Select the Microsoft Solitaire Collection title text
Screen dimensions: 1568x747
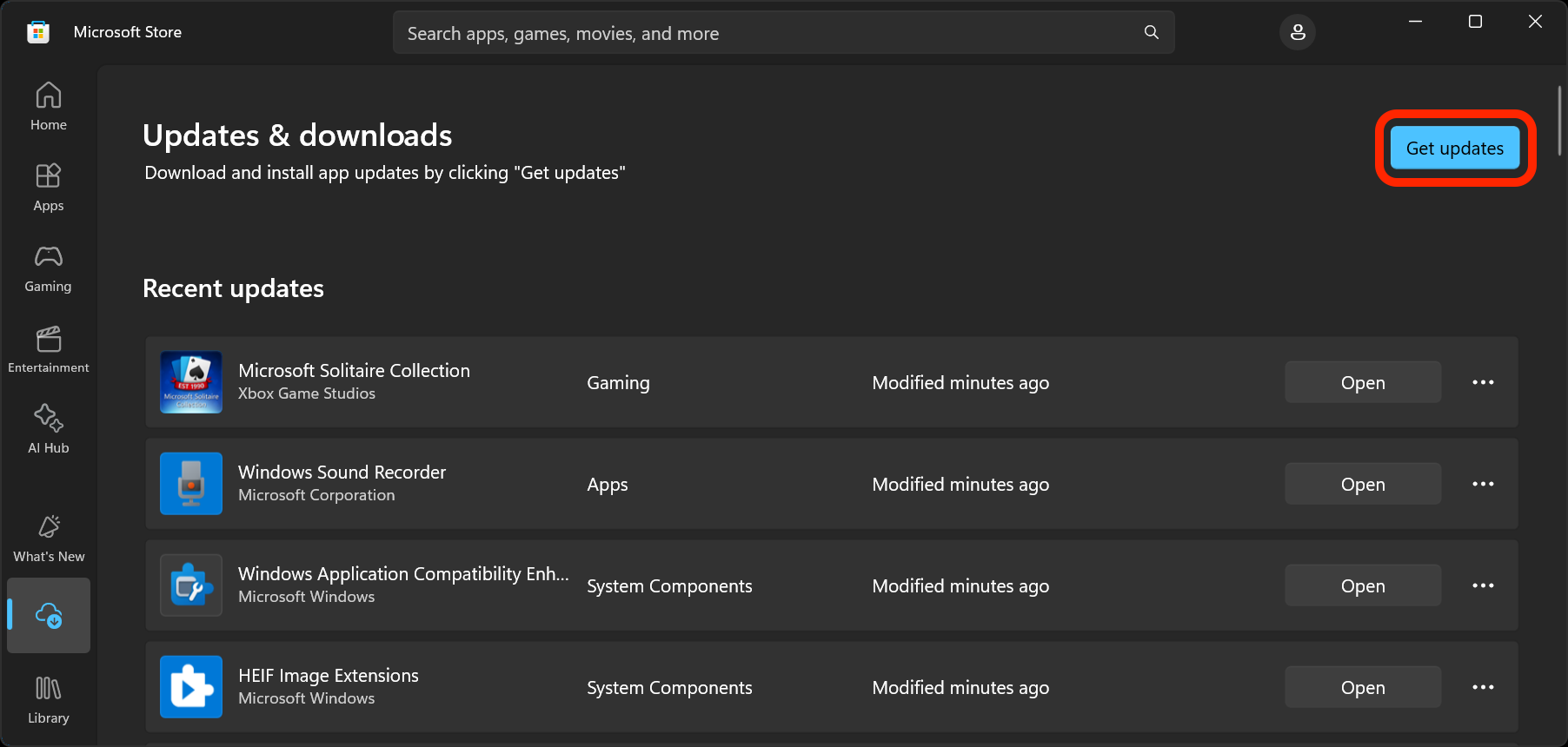click(354, 371)
